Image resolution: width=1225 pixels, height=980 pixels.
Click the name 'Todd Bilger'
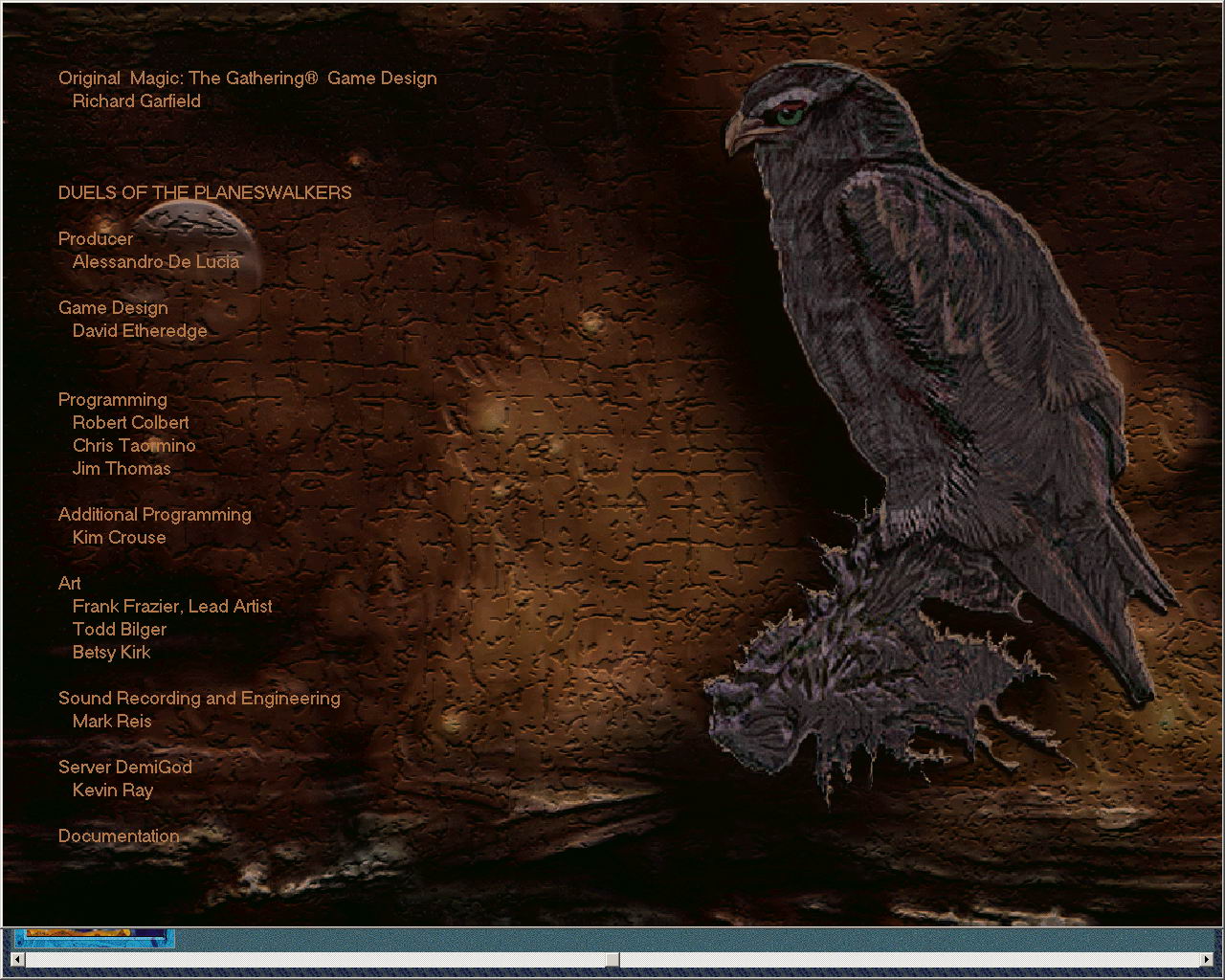click(x=120, y=630)
